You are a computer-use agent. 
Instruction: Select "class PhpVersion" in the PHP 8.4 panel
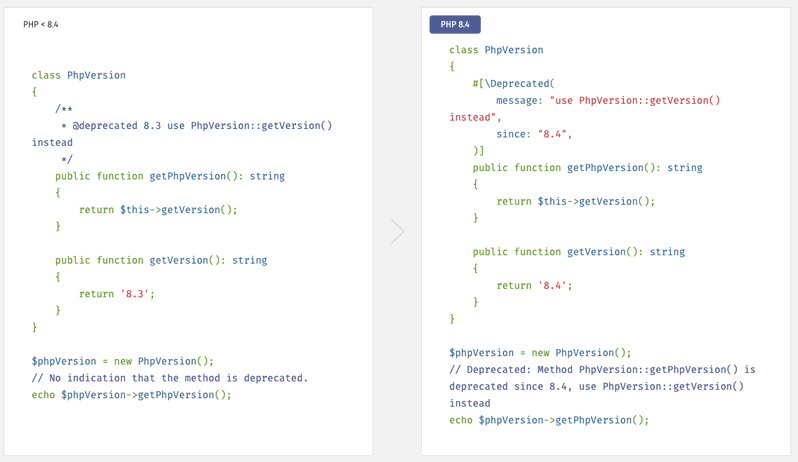pos(496,50)
